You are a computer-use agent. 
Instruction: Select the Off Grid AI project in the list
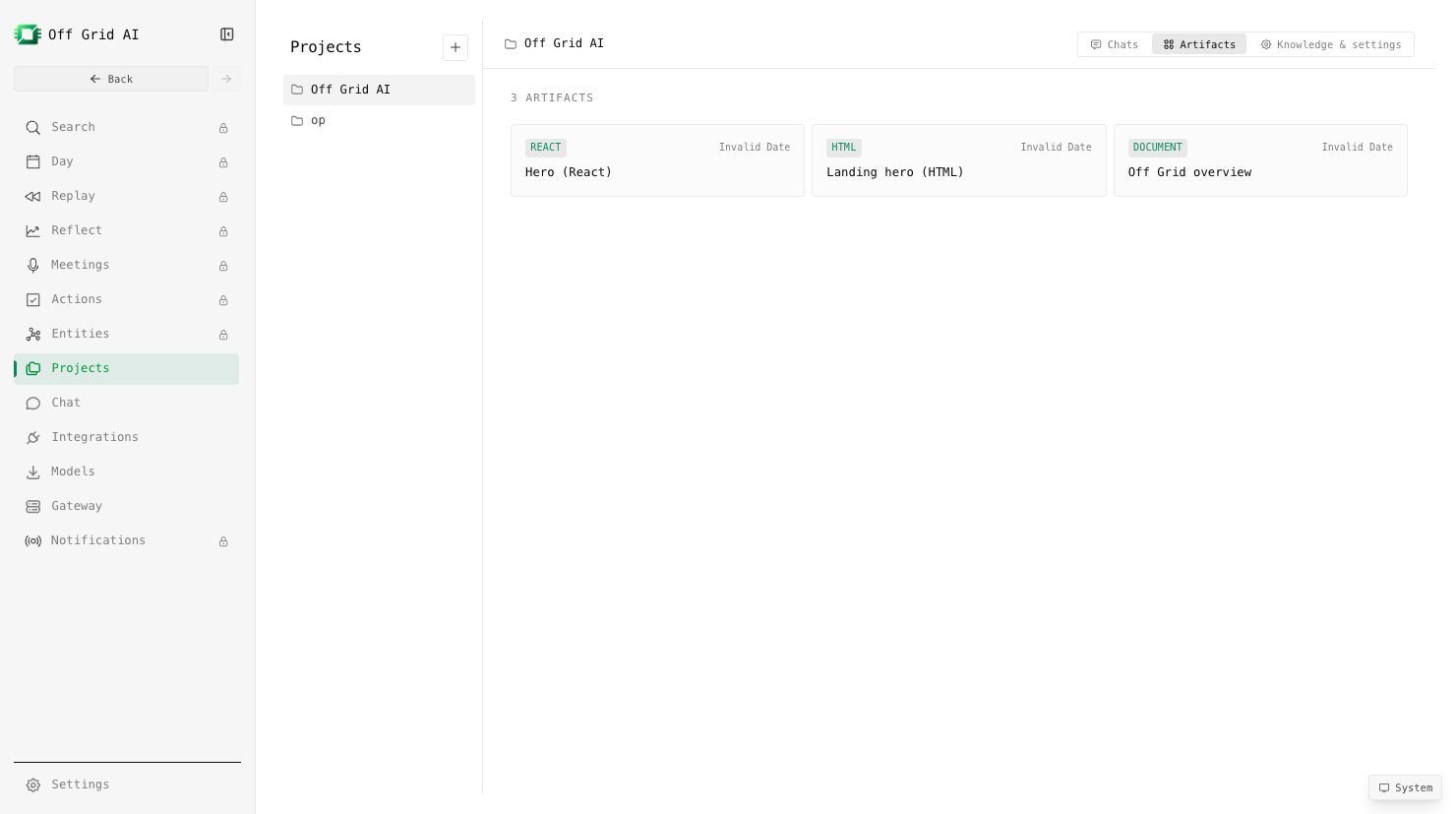(379, 90)
